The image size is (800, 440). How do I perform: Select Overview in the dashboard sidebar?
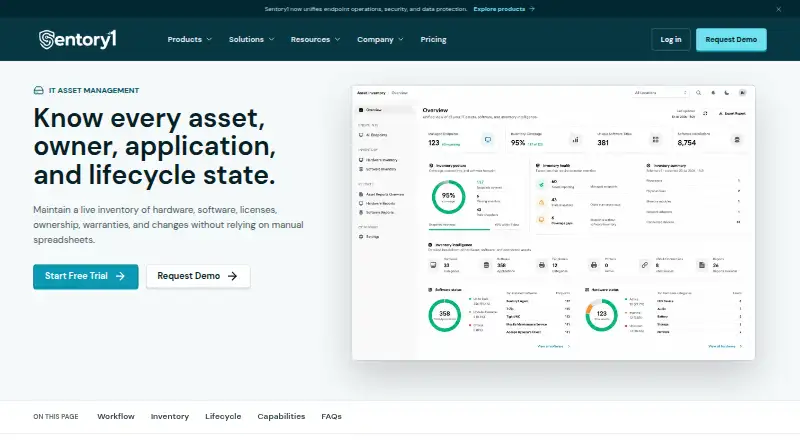pyautogui.click(x=385, y=110)
